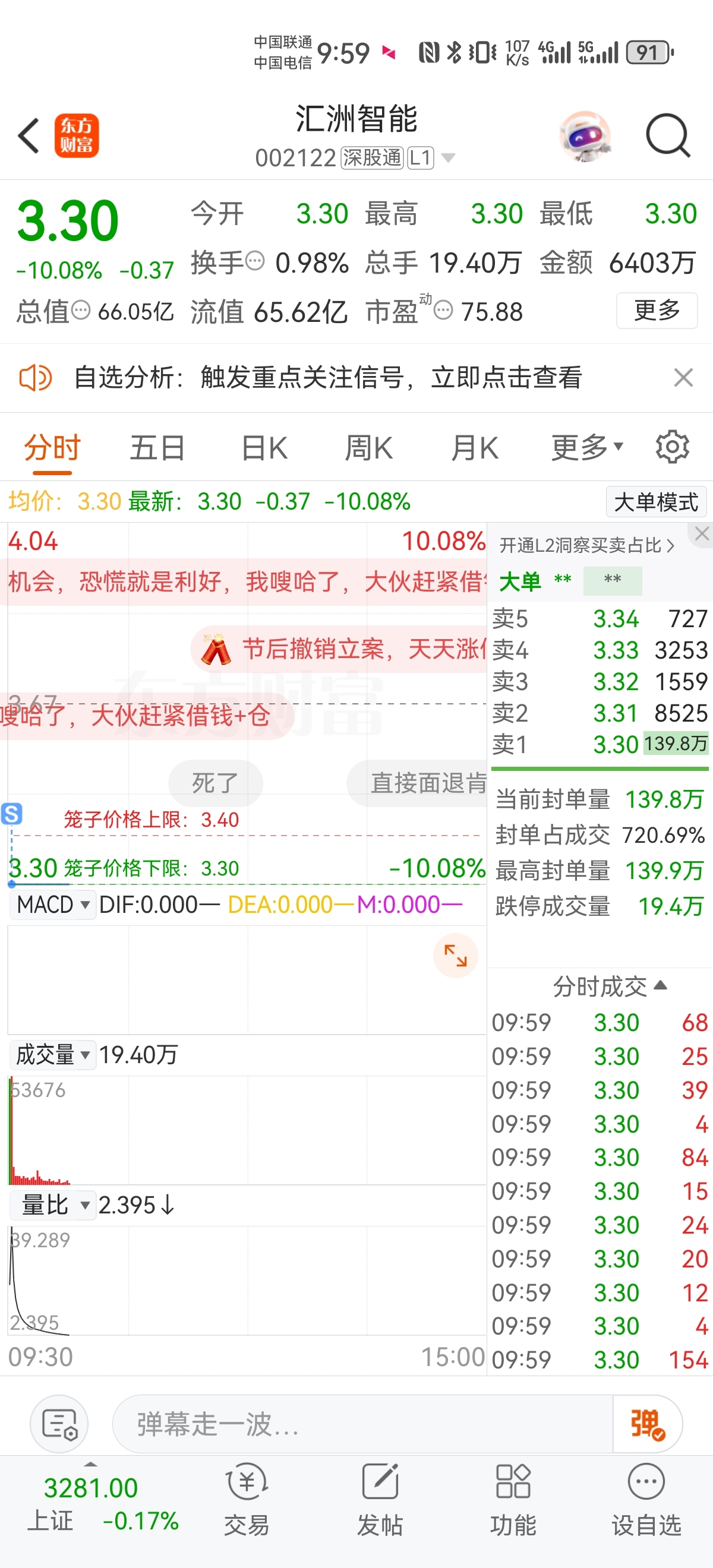Viewport: 713px width, 1568px height.
Task: Select the trade row with volume 68
Action: click(600, 1023)
